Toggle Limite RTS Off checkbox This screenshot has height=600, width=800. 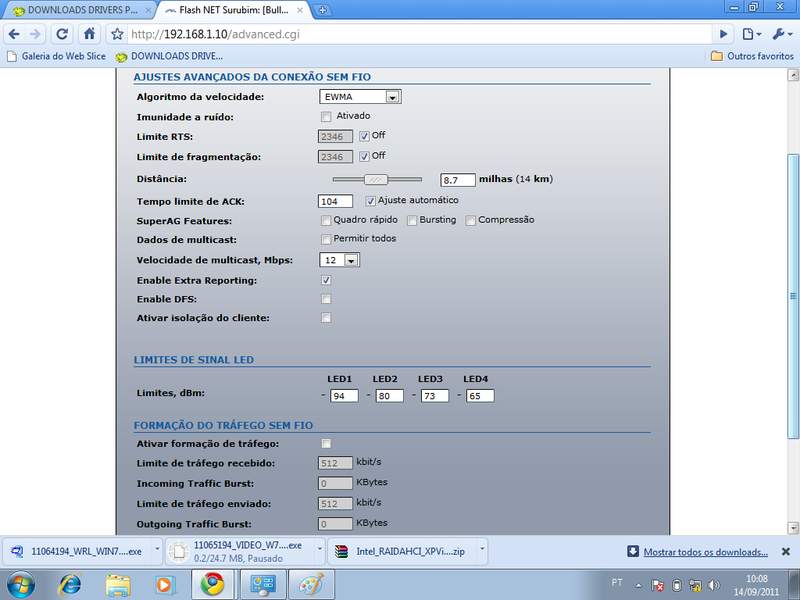click(x=364, y=136)
